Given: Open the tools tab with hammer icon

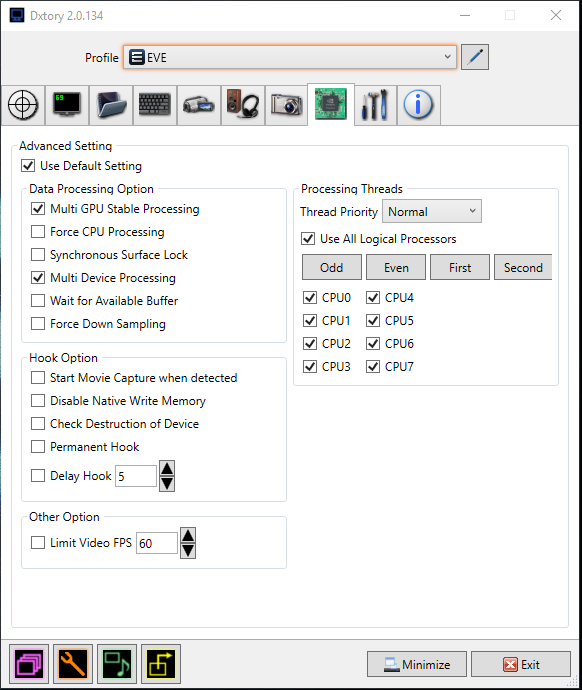Looking at the screenshot, I should [375, 105].
